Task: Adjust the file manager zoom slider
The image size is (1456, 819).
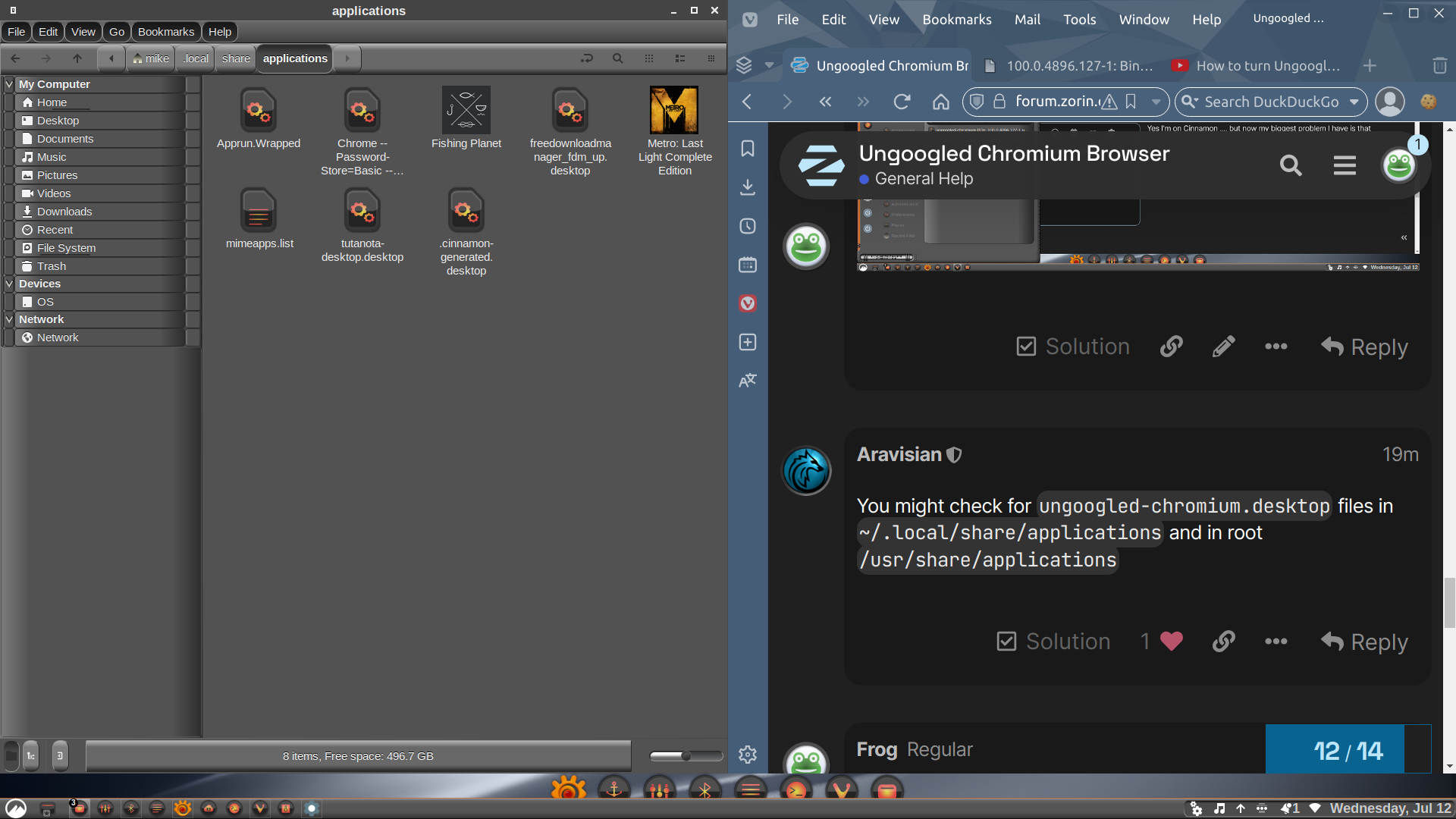Action: pos(686,756)
